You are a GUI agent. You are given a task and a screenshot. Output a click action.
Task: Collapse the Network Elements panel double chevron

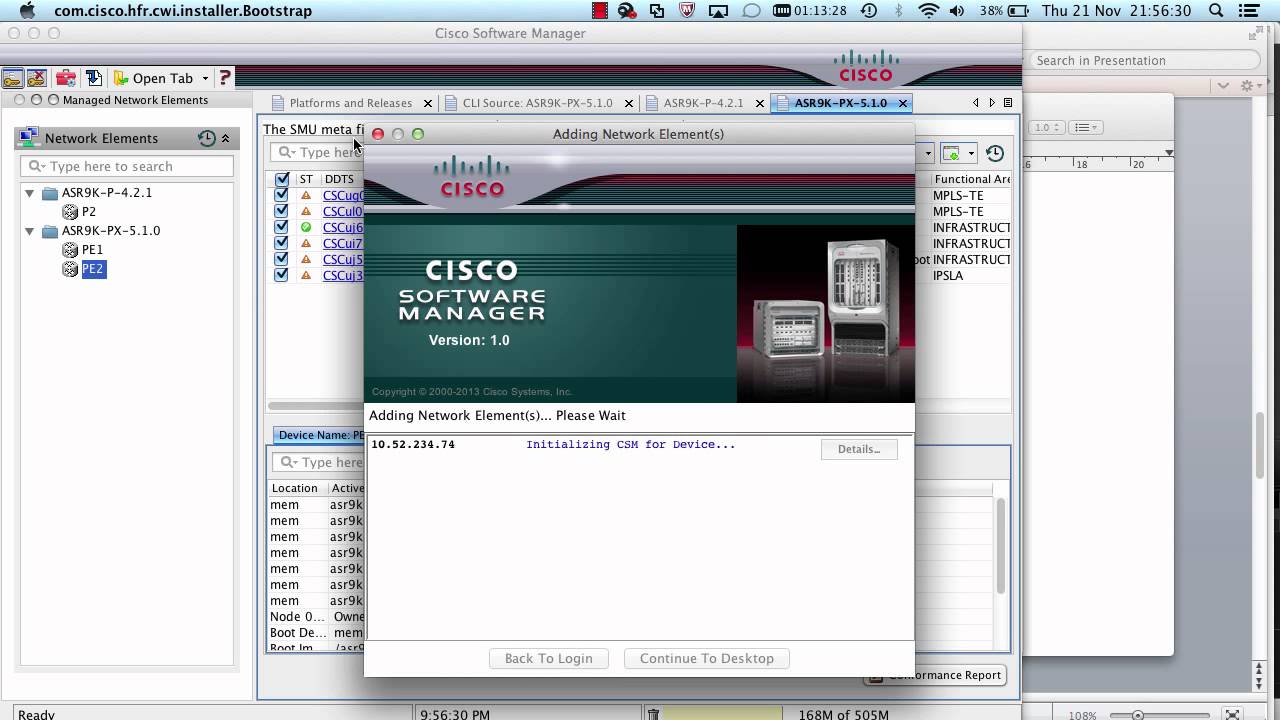pos(225,138)
